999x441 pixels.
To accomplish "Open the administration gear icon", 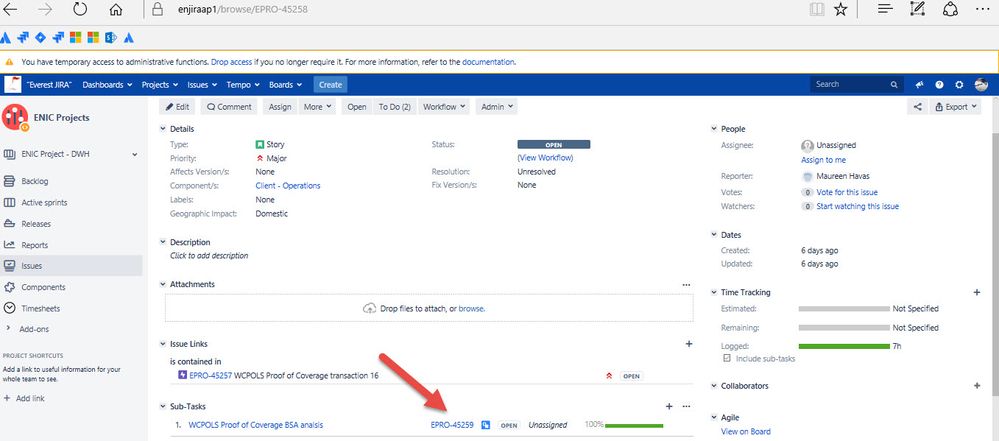I will pos(959,85).
